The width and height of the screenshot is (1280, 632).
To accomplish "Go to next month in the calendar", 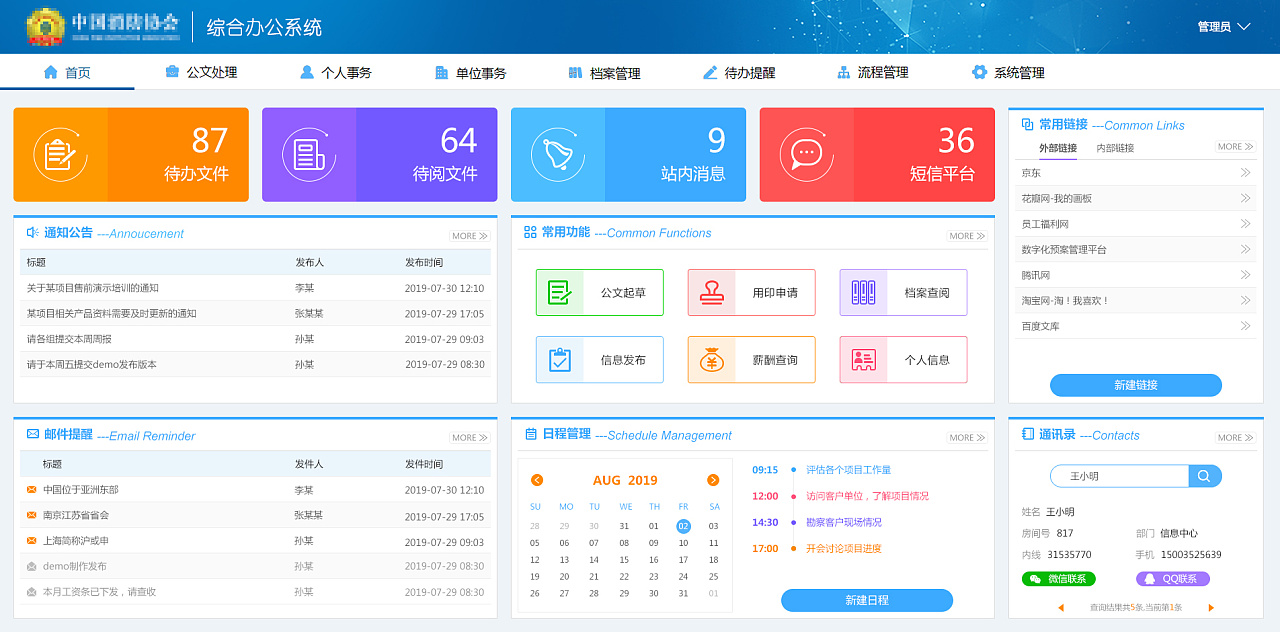I will (x=713, y=479).
